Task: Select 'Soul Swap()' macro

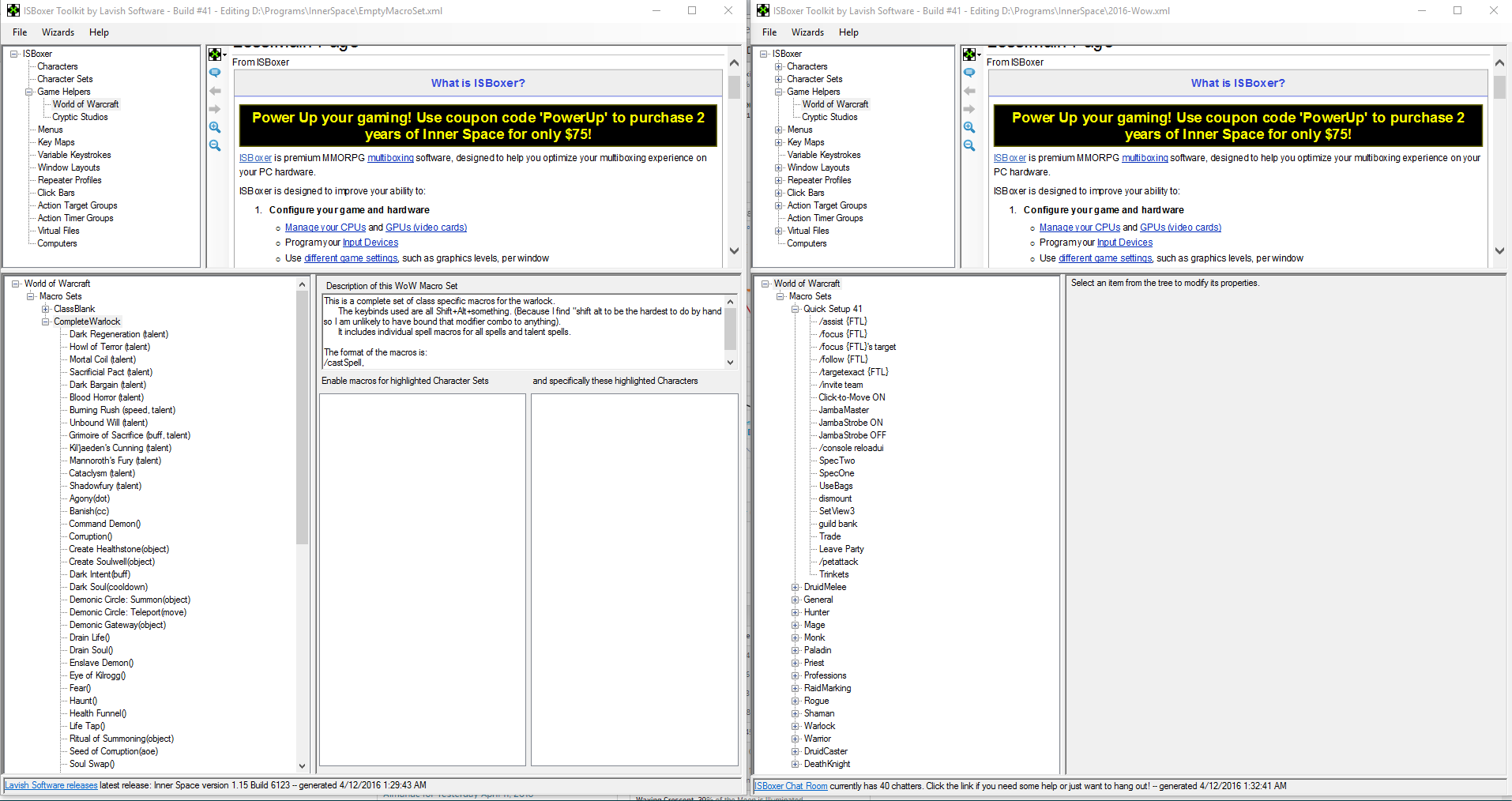Action: pyautogui.click(x=92, y=764)
